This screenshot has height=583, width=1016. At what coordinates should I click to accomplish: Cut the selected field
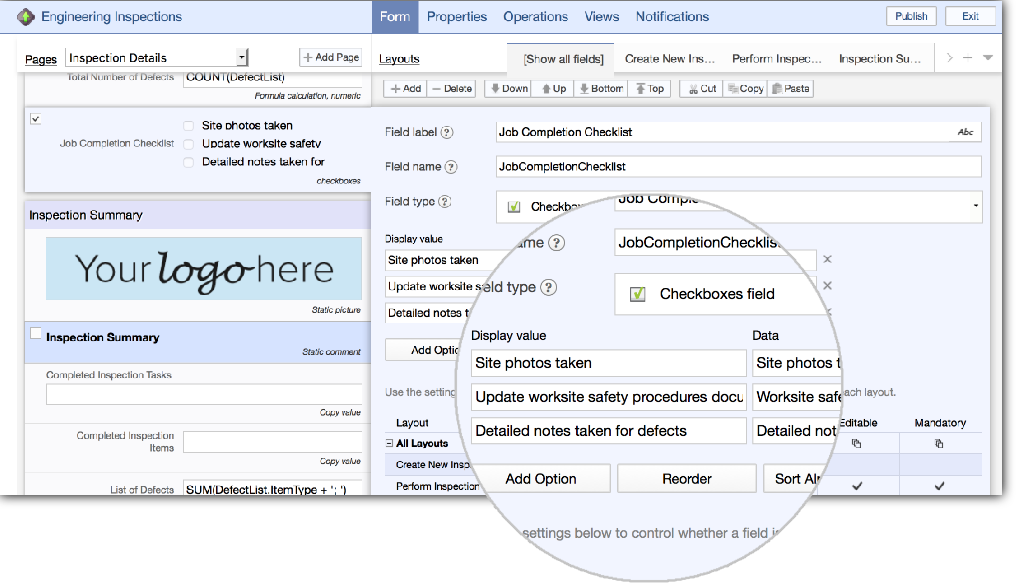coord(702,89)
